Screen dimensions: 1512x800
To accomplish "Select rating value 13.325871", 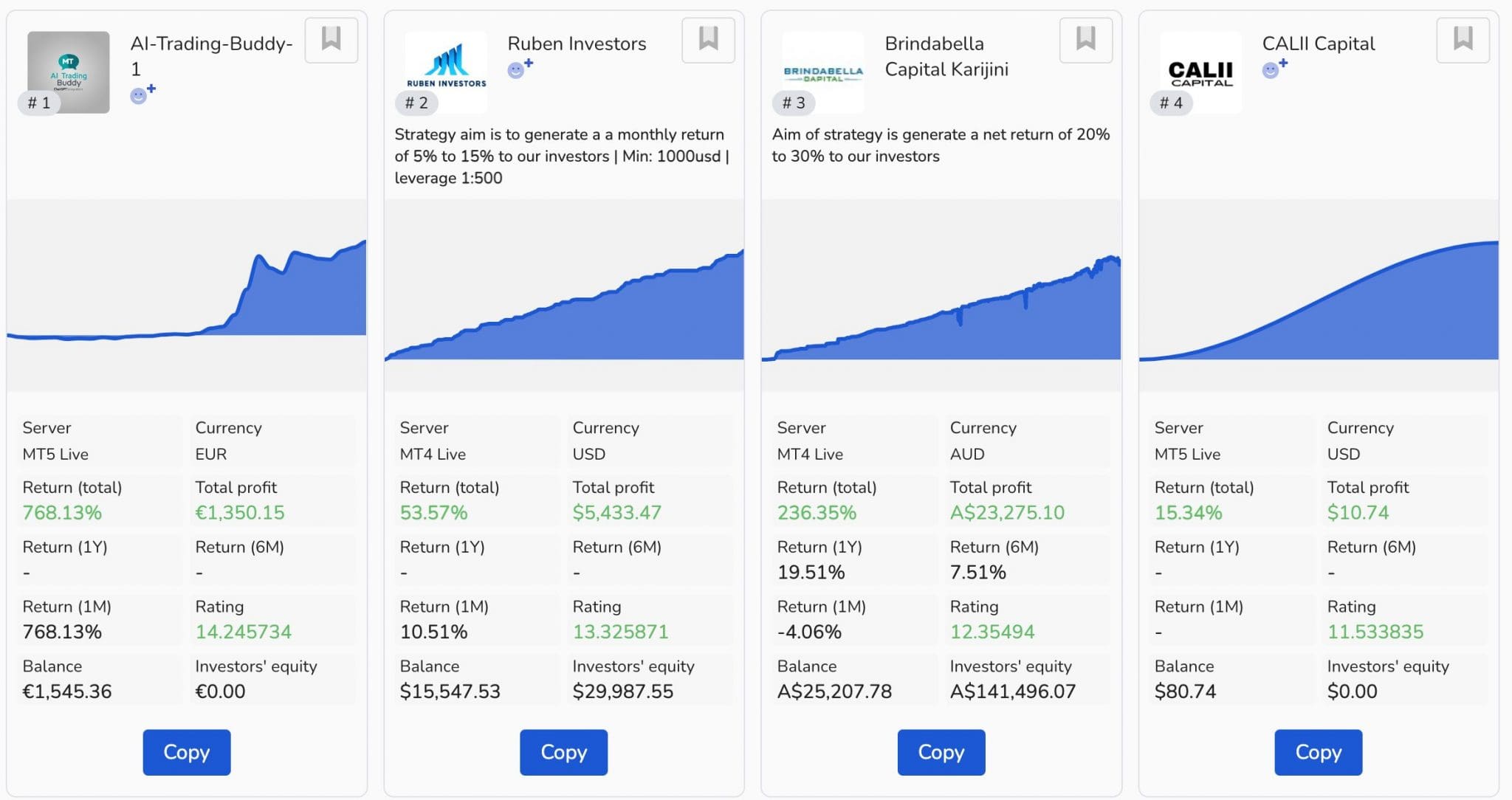I will pos(620,632).
